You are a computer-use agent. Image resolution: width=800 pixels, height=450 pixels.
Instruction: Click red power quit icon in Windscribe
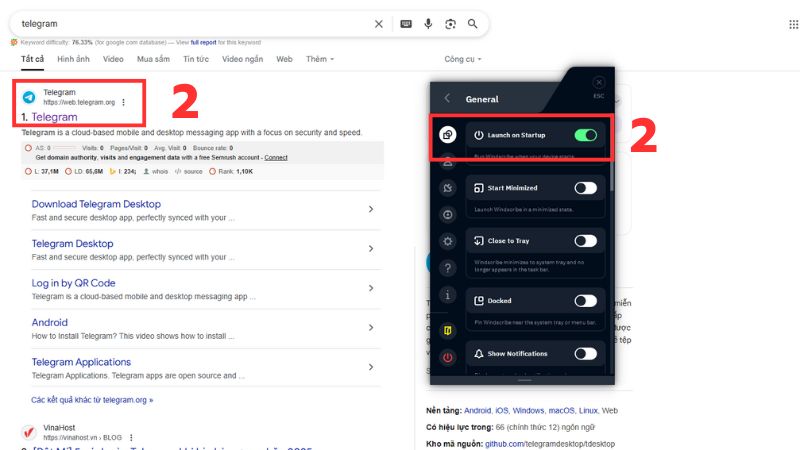click(447, 358)
